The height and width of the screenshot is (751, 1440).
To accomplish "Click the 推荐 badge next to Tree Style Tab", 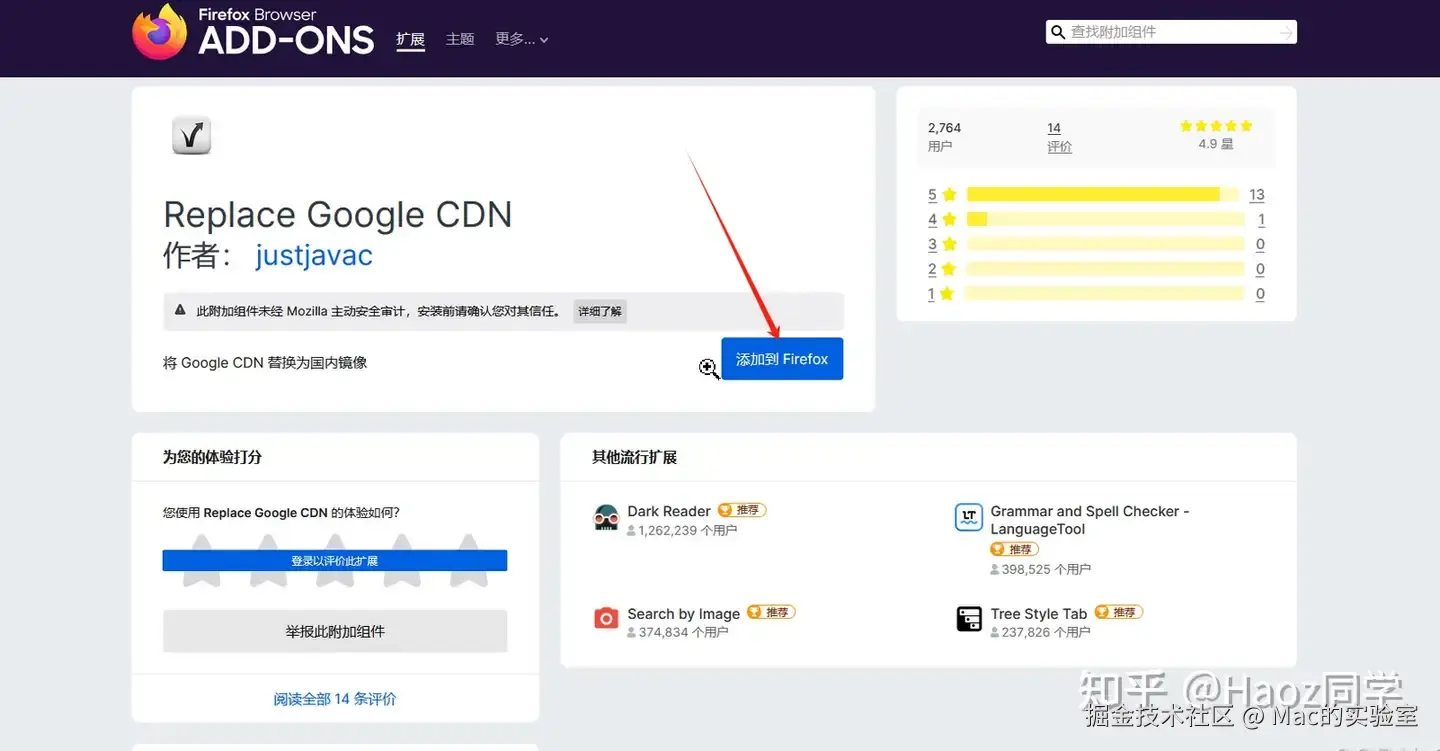I will [1118, 612].
